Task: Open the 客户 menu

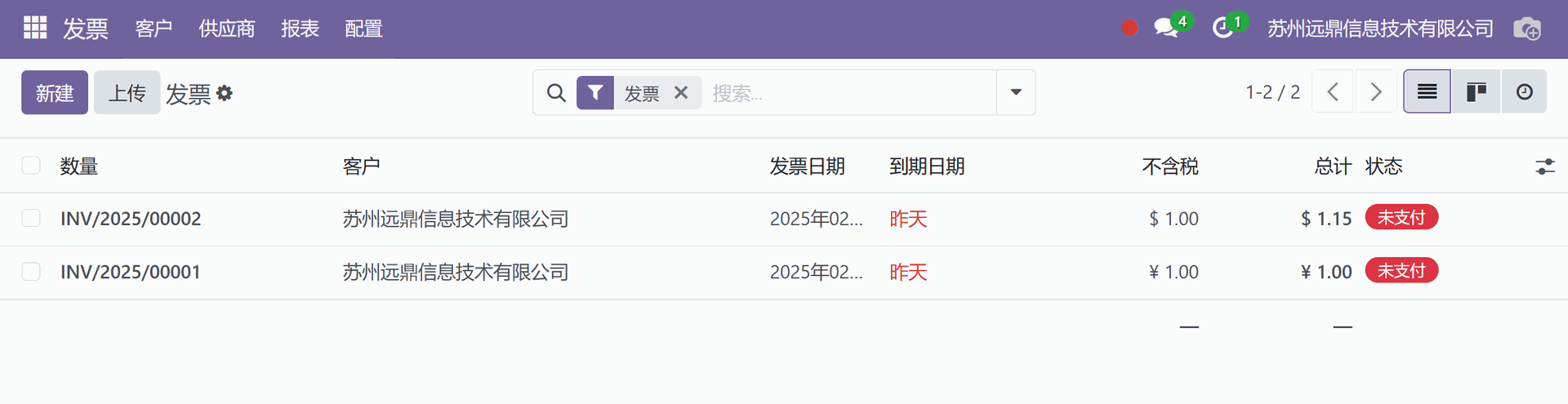Action: coord(154,29)
